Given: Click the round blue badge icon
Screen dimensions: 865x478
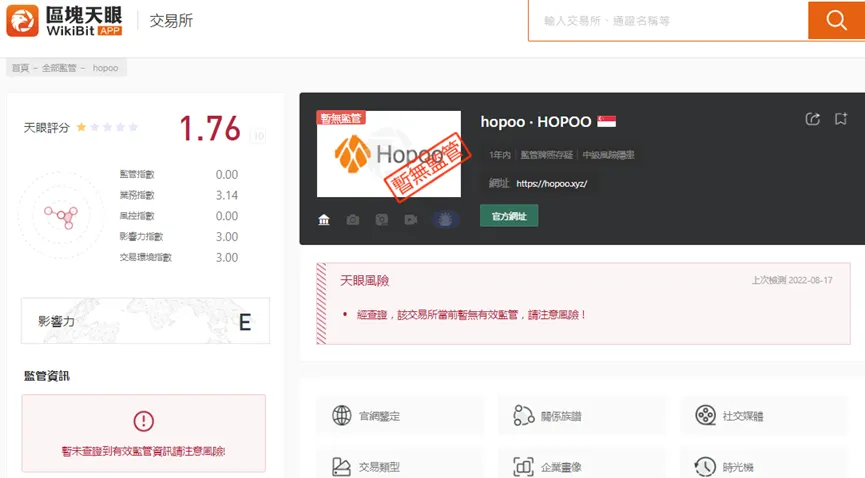Looking at the screenshot, I should tap(445, 220).
